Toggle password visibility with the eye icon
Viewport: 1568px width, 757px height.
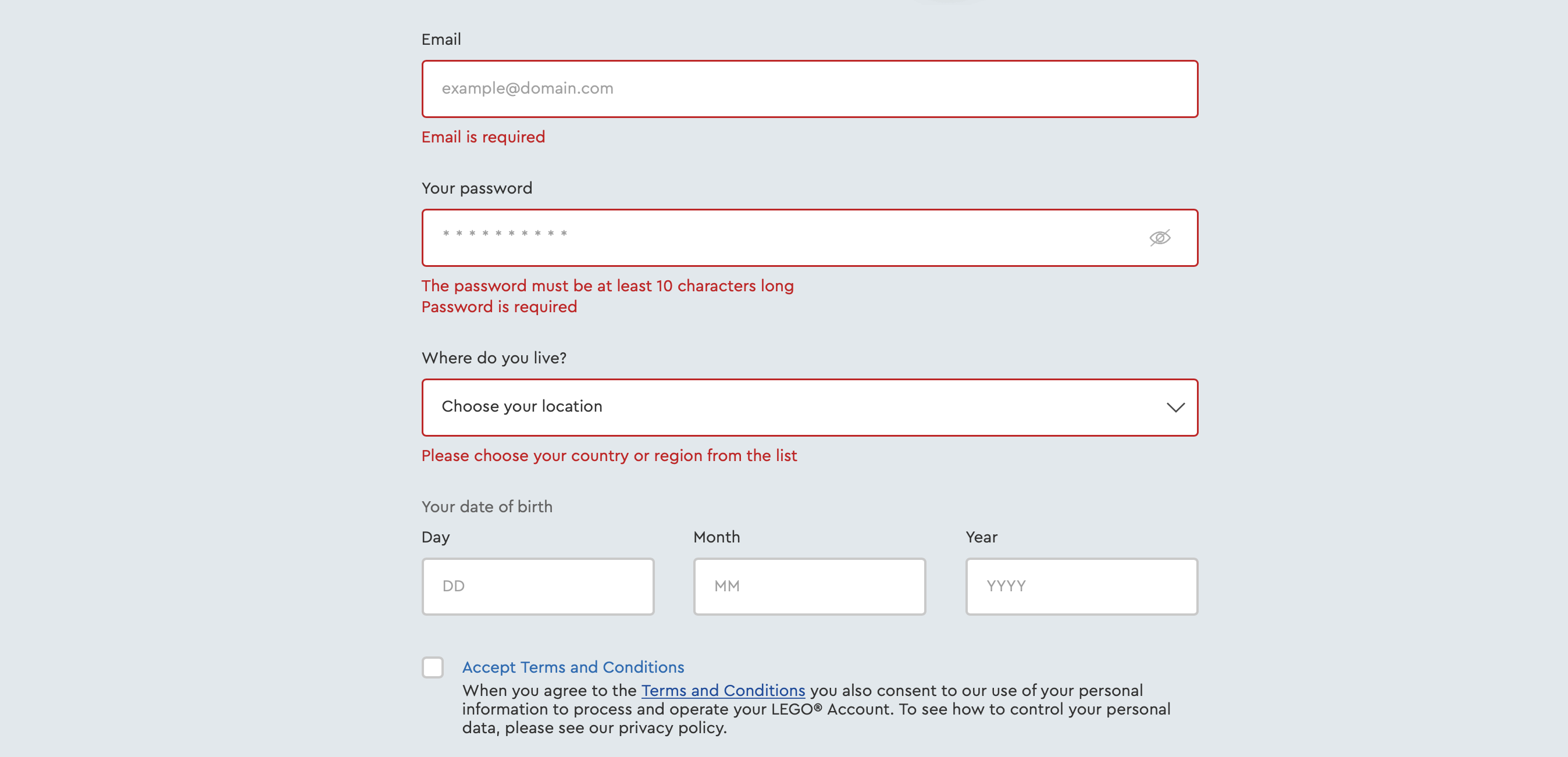(x=1160, y=237)
